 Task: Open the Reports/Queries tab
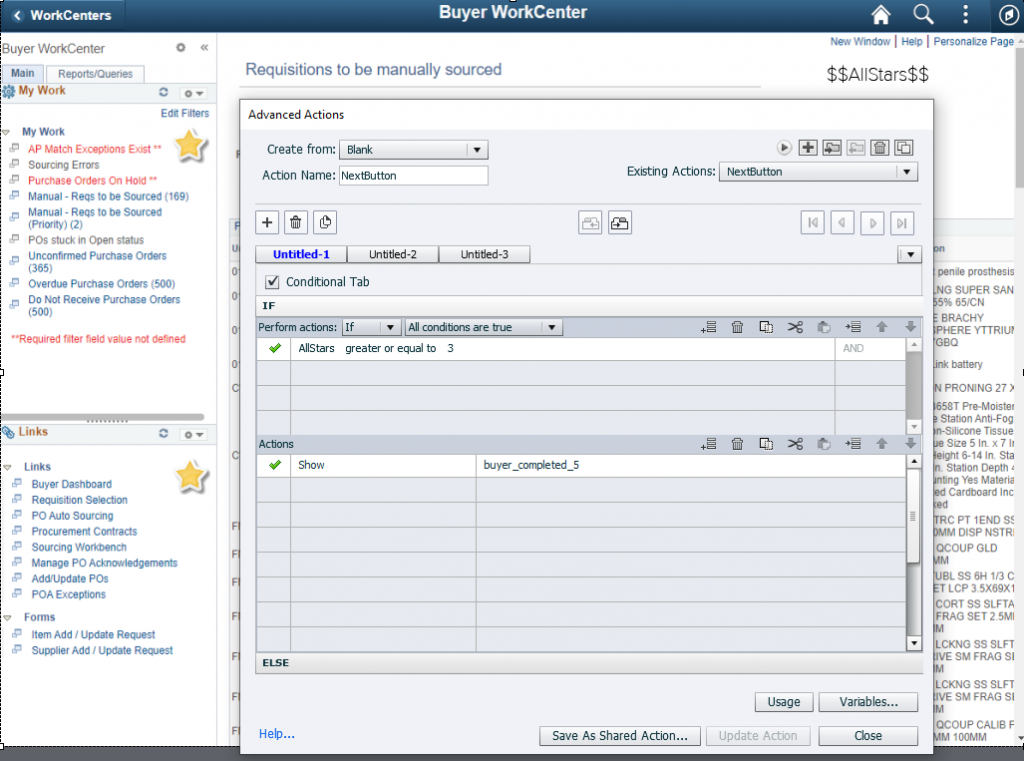point(94,74)
